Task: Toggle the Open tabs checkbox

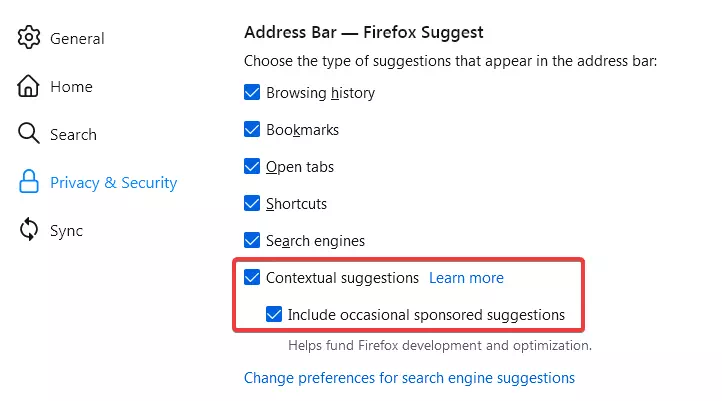Action: coord(252,166)
